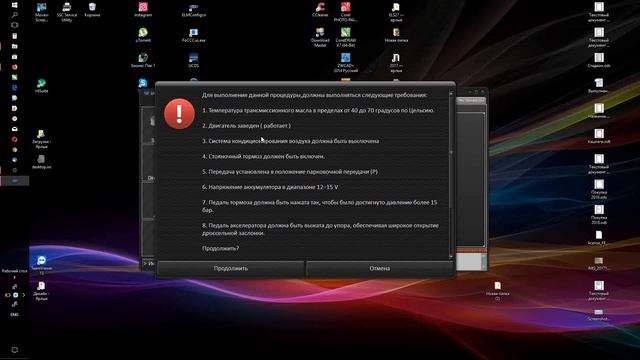Click the scroll-down arrow of the dialog
Screen dimensions: 640x360
[x=451, y=257]
